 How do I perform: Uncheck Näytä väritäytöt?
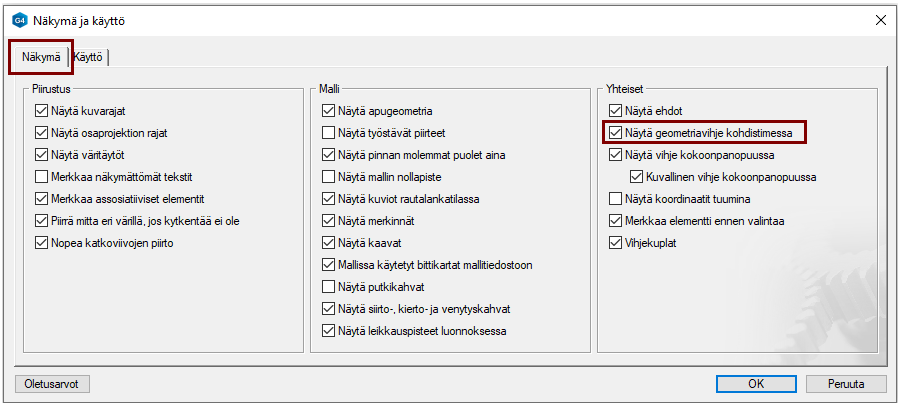point(41,155)
